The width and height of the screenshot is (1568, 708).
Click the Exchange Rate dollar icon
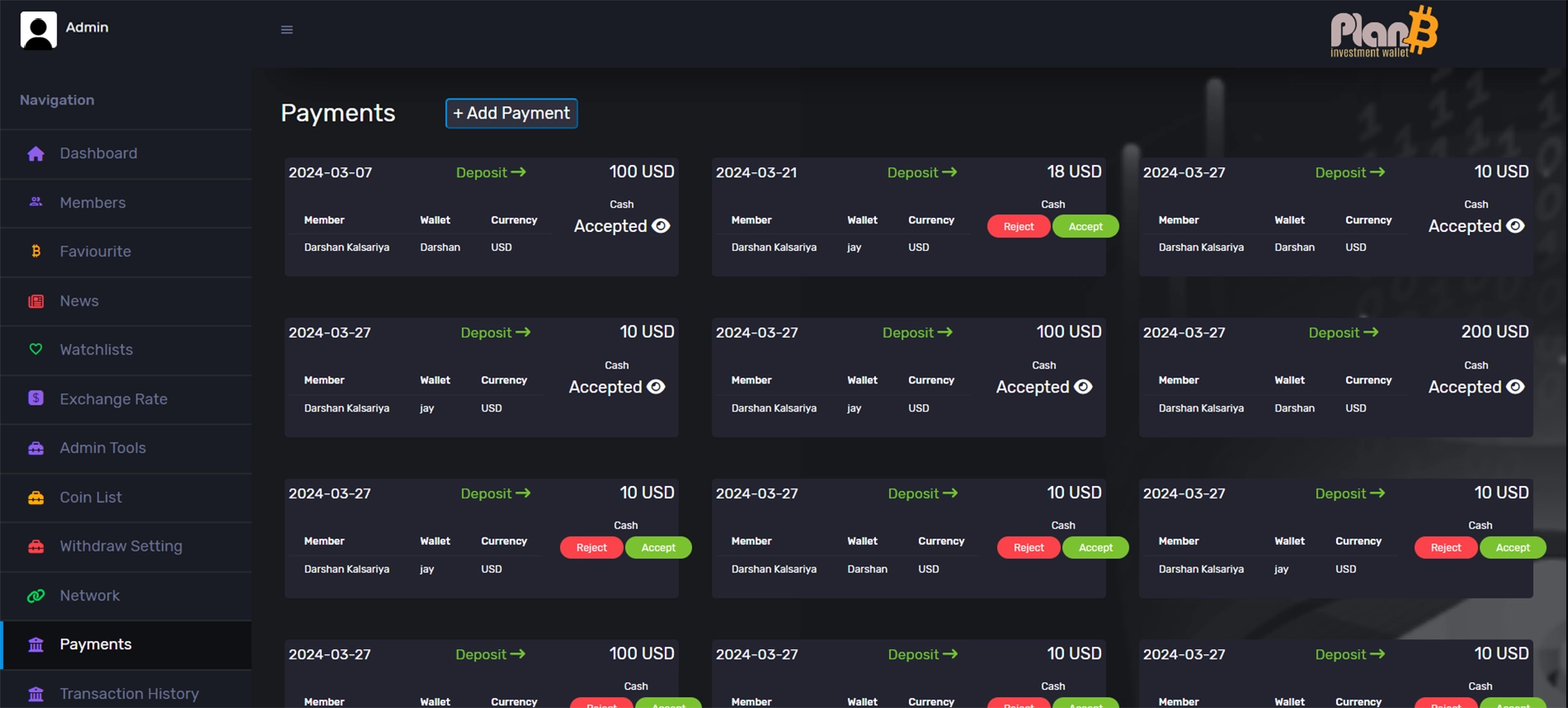[36, 398]
